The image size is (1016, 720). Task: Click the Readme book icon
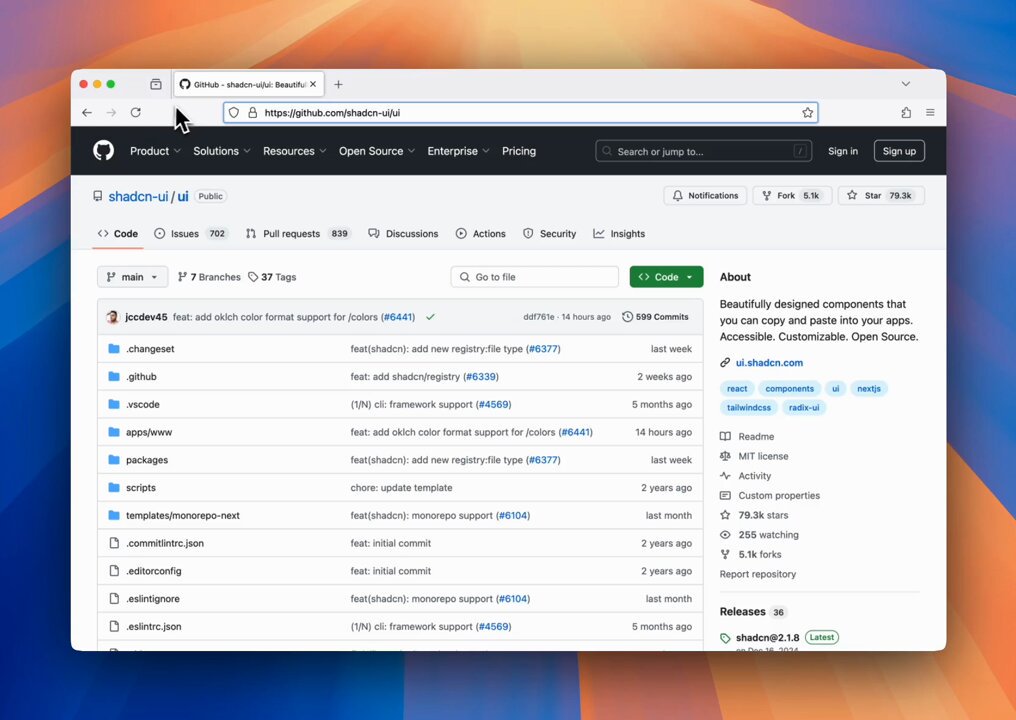[725, 437]
